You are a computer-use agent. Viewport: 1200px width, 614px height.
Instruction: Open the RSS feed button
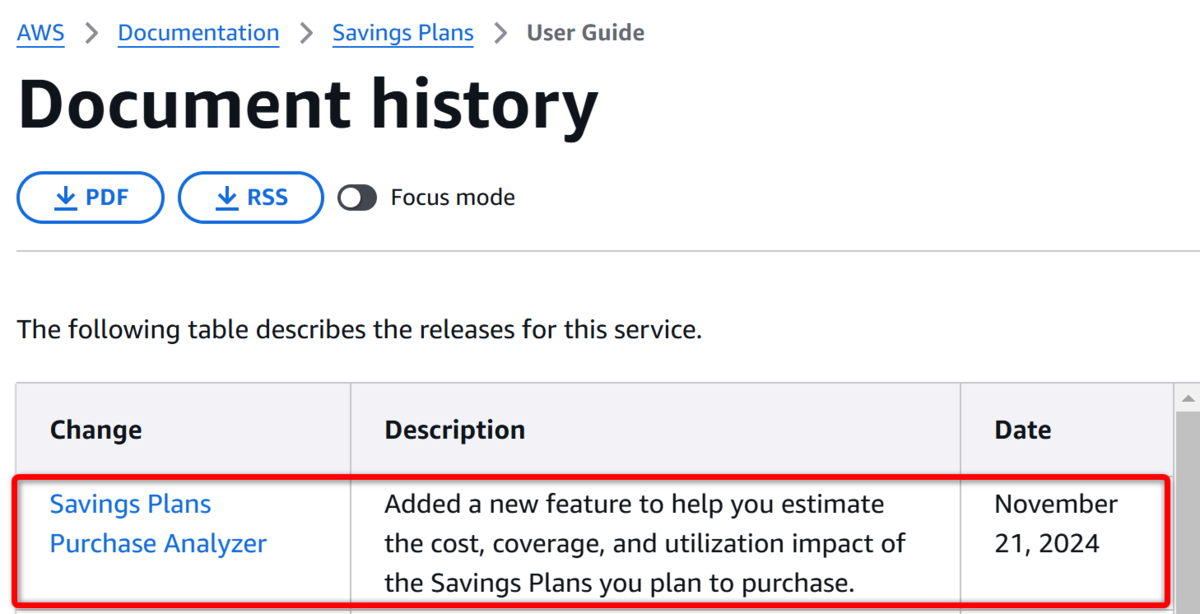pos(251,198)
